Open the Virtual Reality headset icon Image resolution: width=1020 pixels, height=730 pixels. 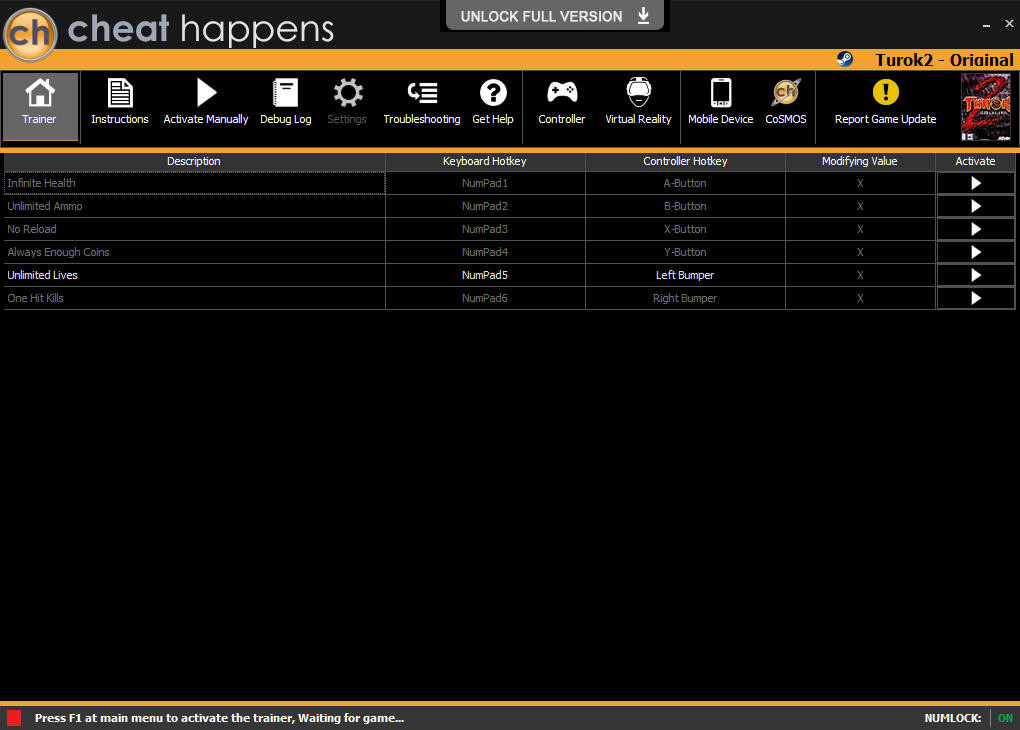click(638, 92)
